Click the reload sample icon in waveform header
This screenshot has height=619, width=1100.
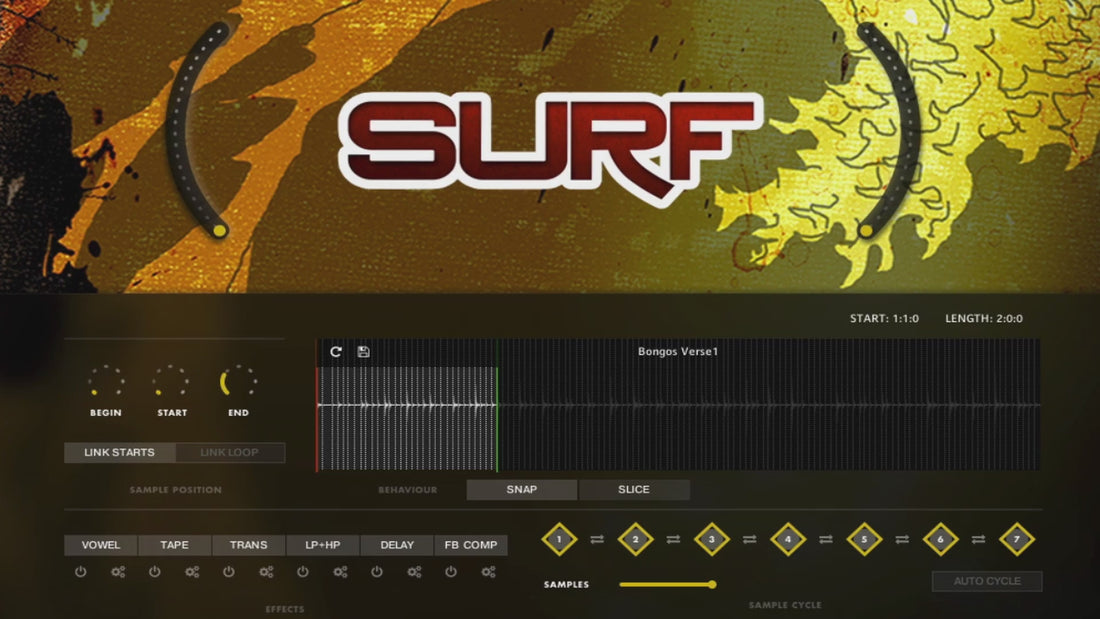[x=336, y=352]
